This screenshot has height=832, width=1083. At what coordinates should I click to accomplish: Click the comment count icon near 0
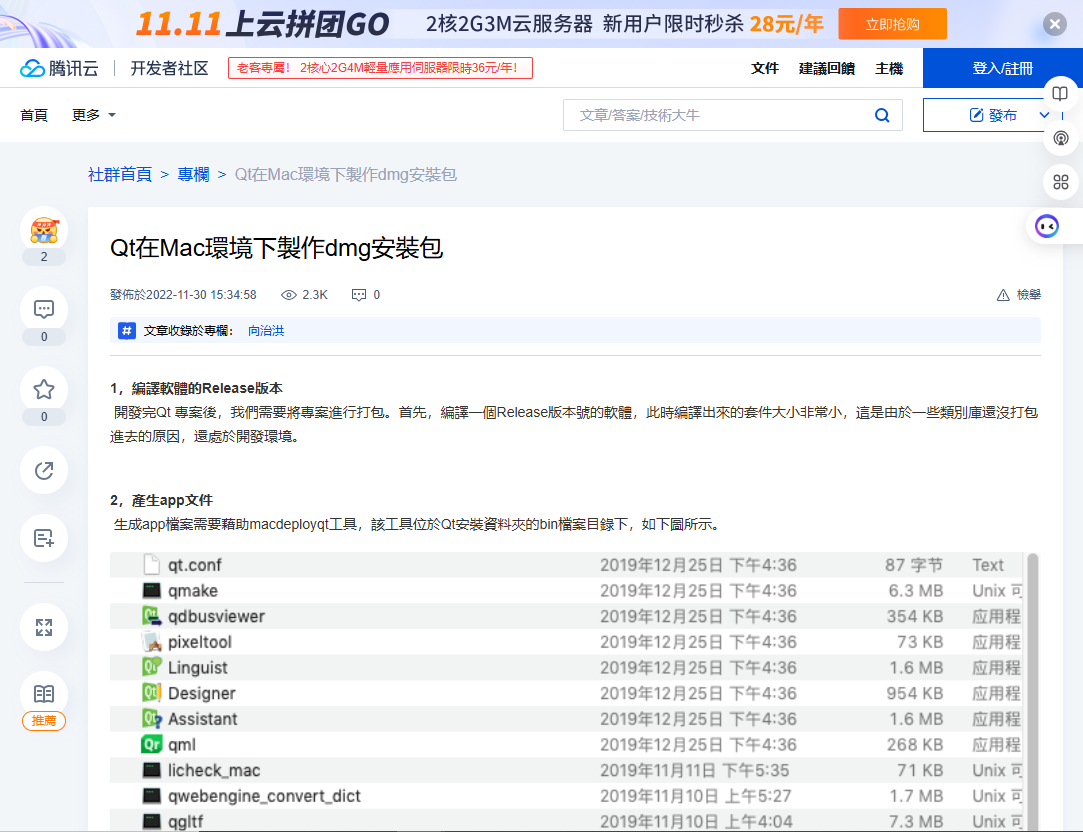358,295
